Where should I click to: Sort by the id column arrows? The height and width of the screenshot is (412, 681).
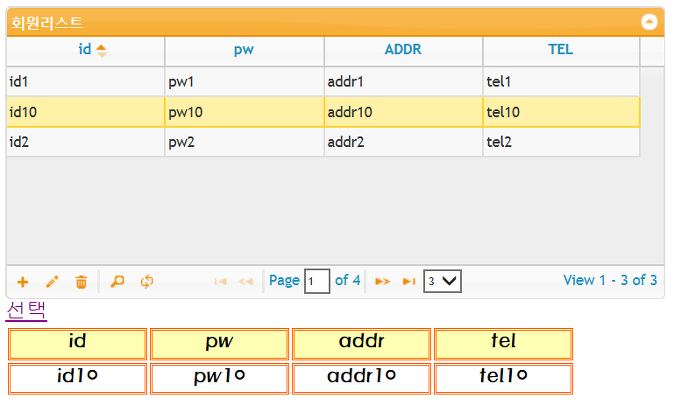click(103, 52)
